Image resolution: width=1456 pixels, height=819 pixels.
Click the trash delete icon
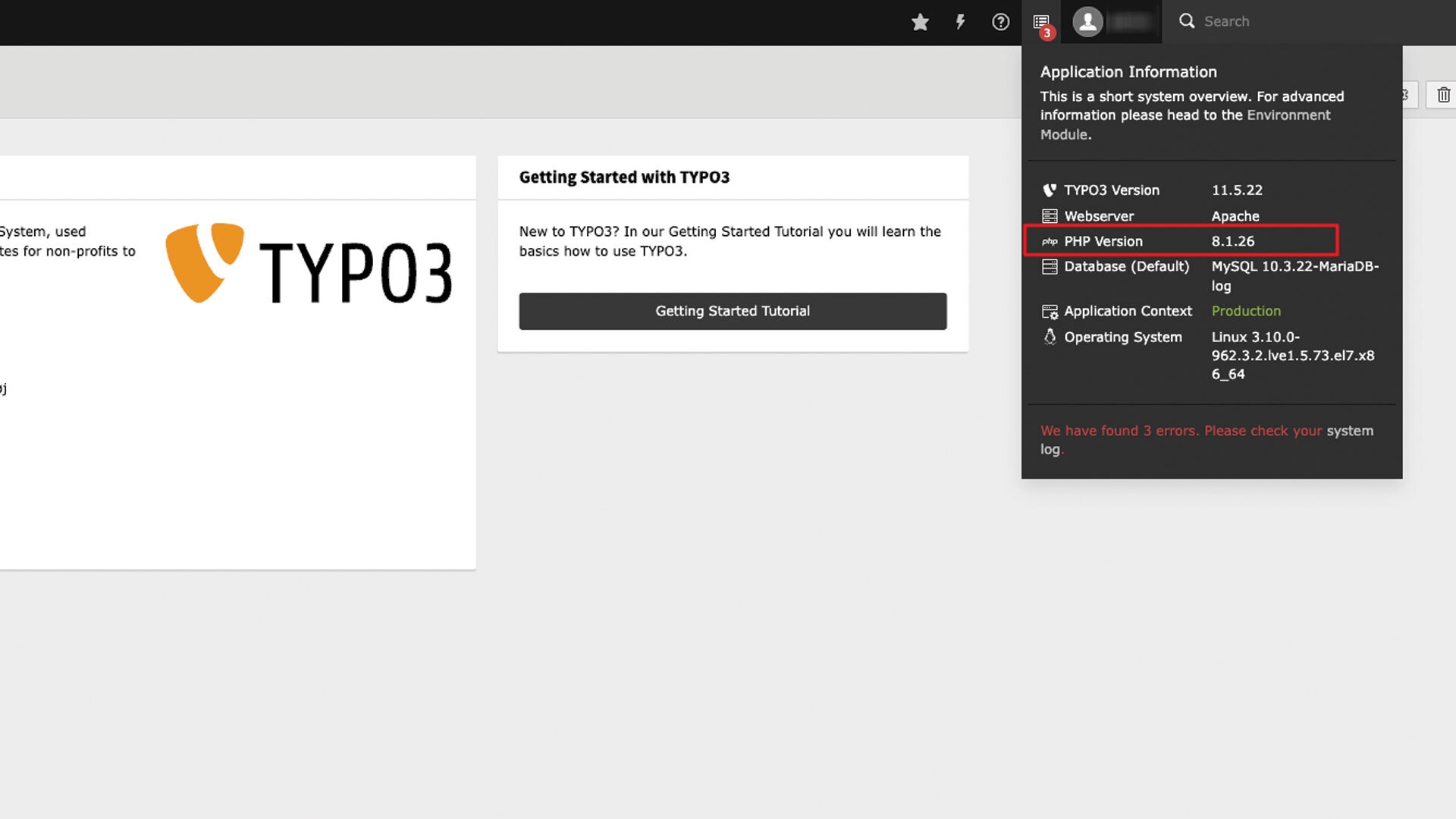click(1443, 95)
